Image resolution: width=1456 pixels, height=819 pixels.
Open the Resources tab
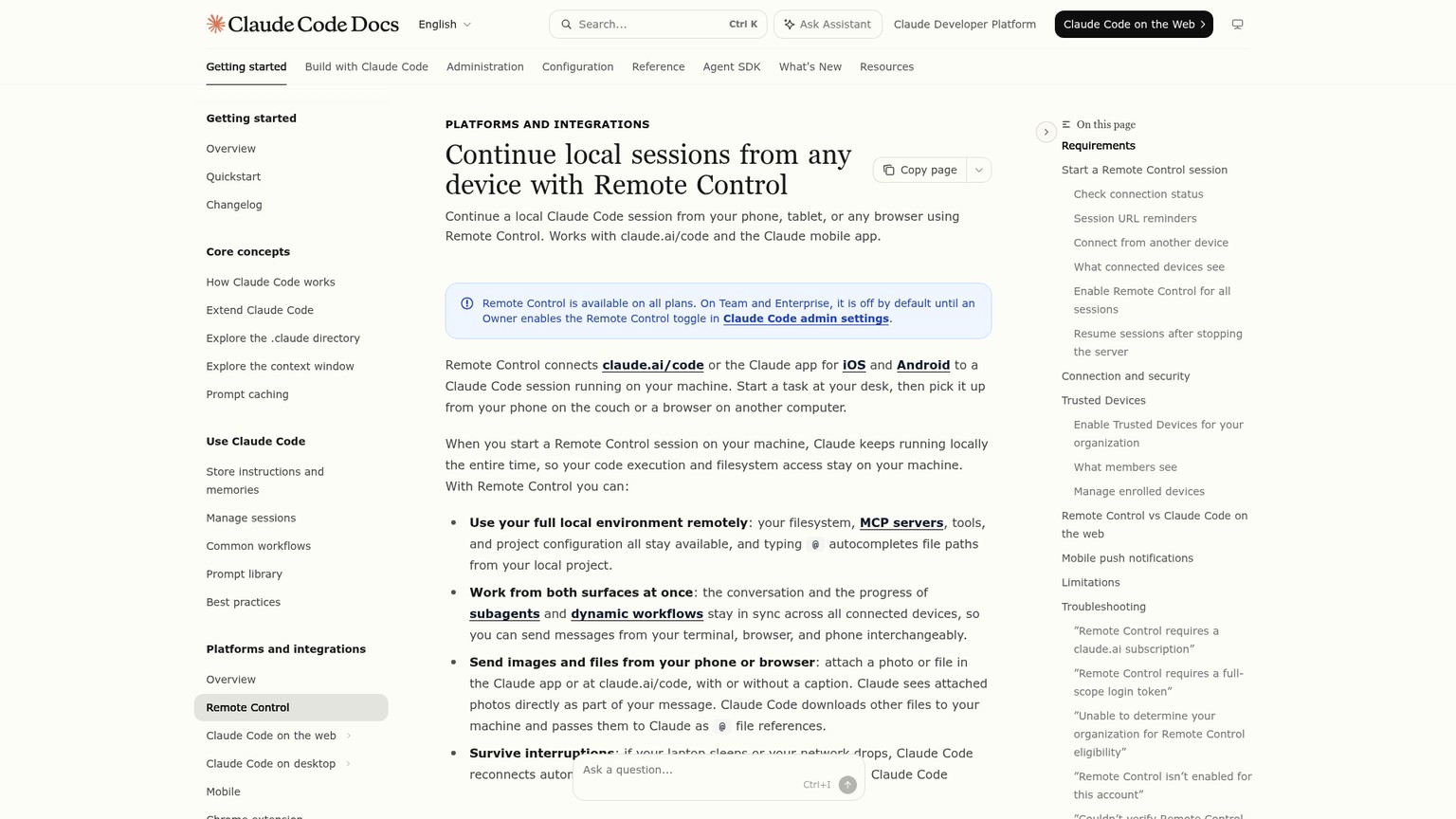click(x=887, y=67)
